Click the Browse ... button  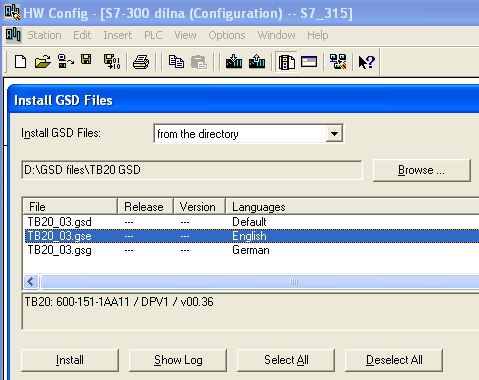coord(421,170)
